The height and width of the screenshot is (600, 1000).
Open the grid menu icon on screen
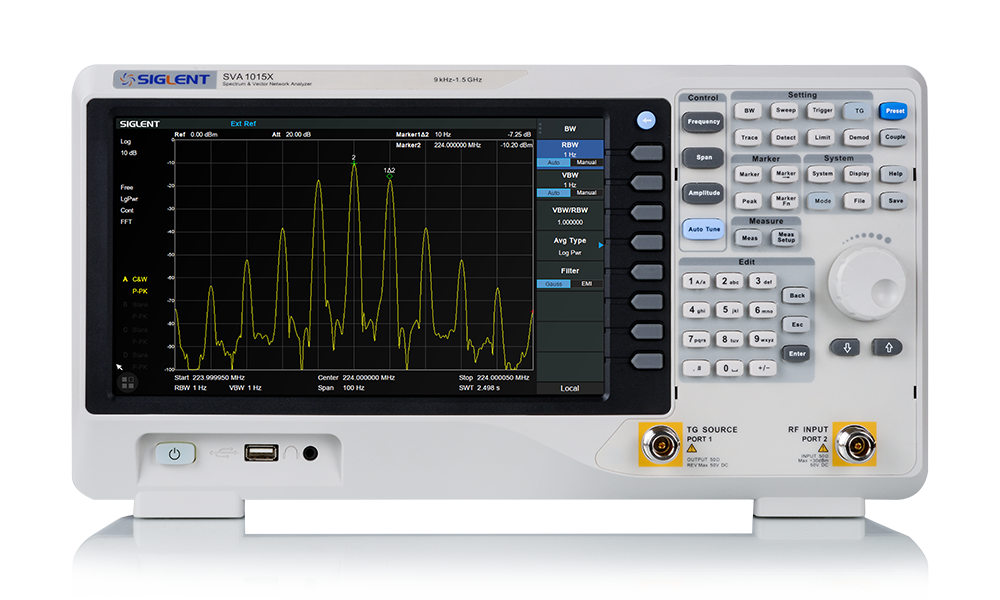coord(128,383)
